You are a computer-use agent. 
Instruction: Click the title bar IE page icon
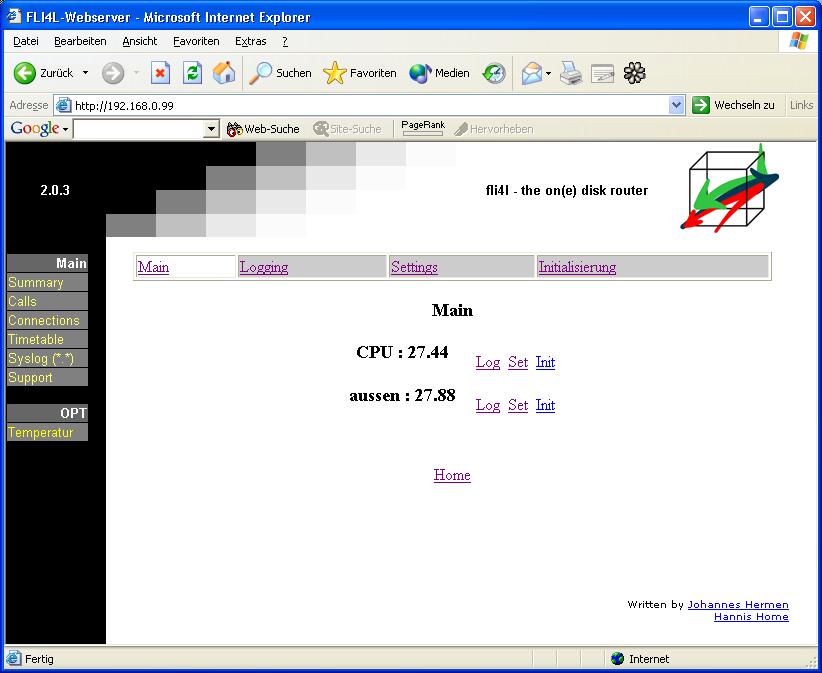tap(14, 17)
